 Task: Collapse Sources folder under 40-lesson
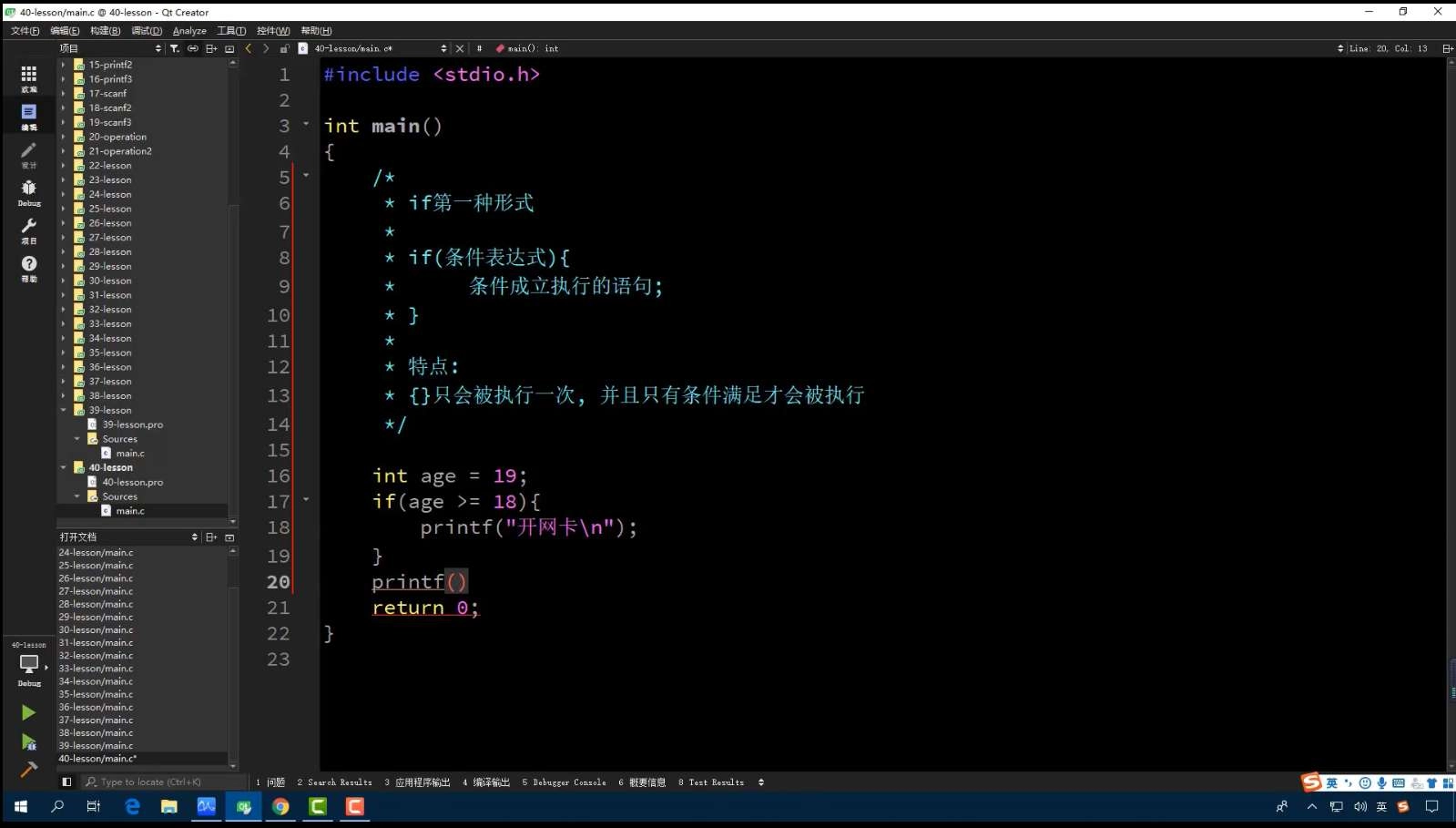tap(77, 496)
